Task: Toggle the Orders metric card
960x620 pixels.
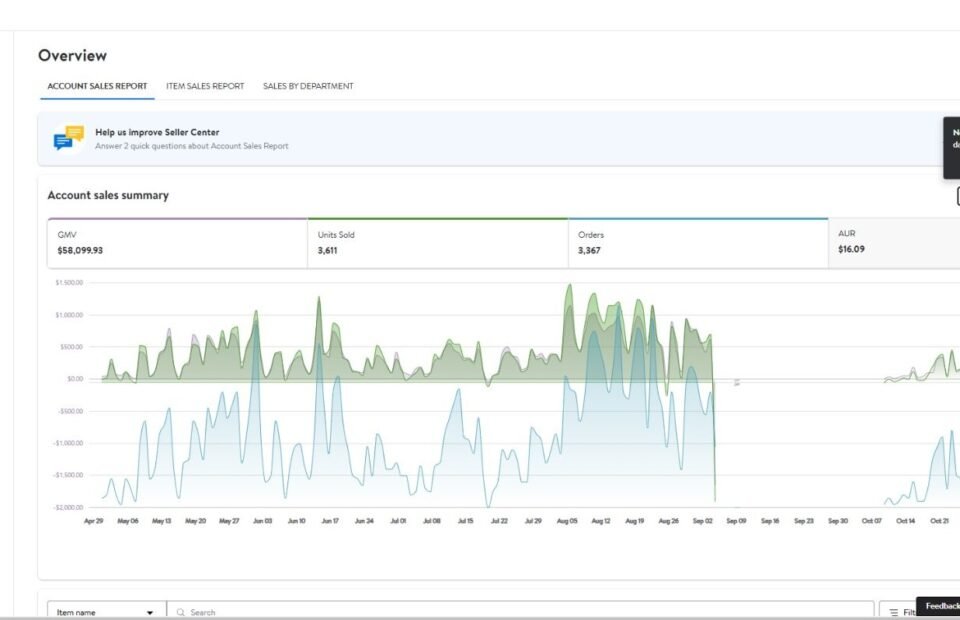Action: coord(698,243)
